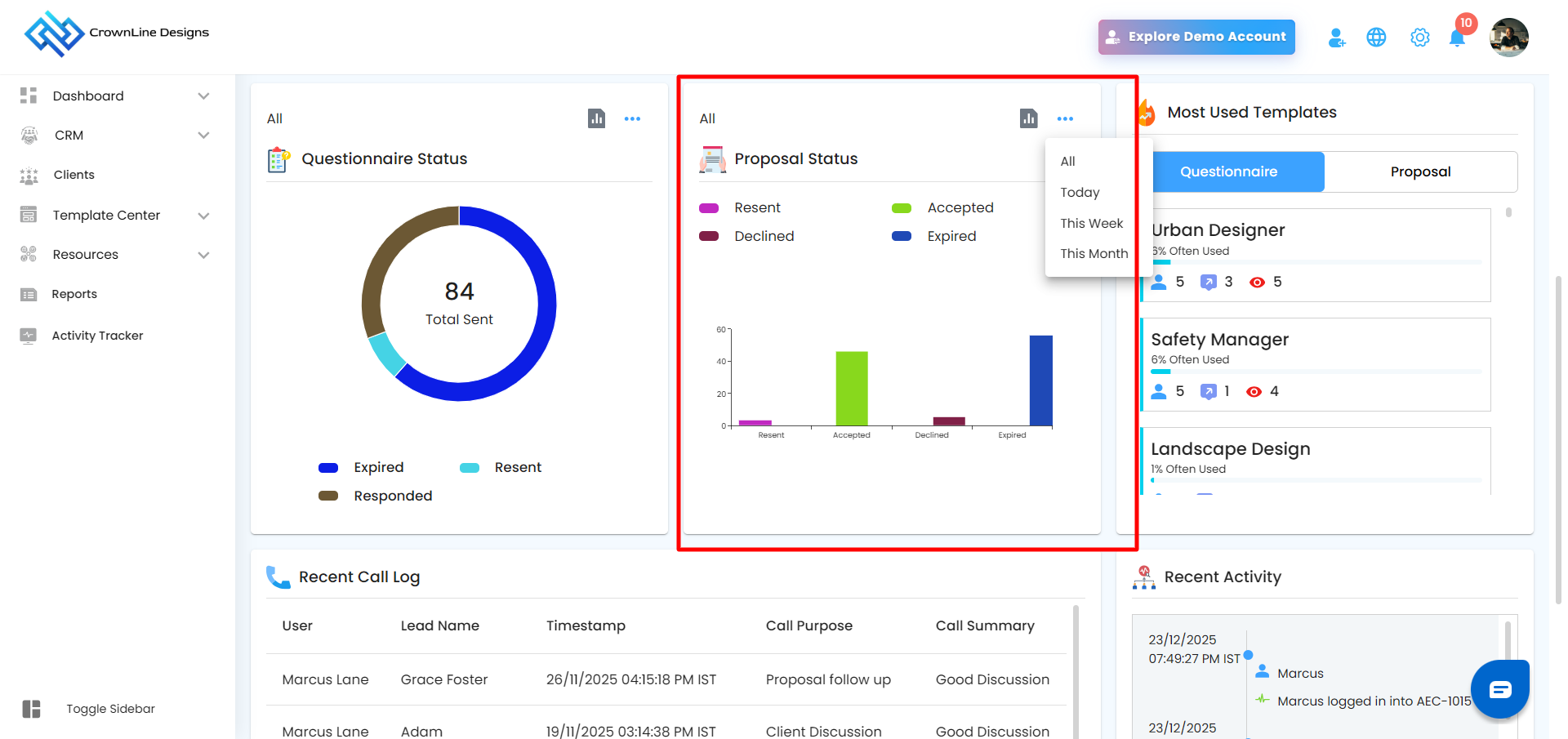Click the Recent Call Log phone icon
The height and width of the screenshot is (739, 1568).
point(278,577)
